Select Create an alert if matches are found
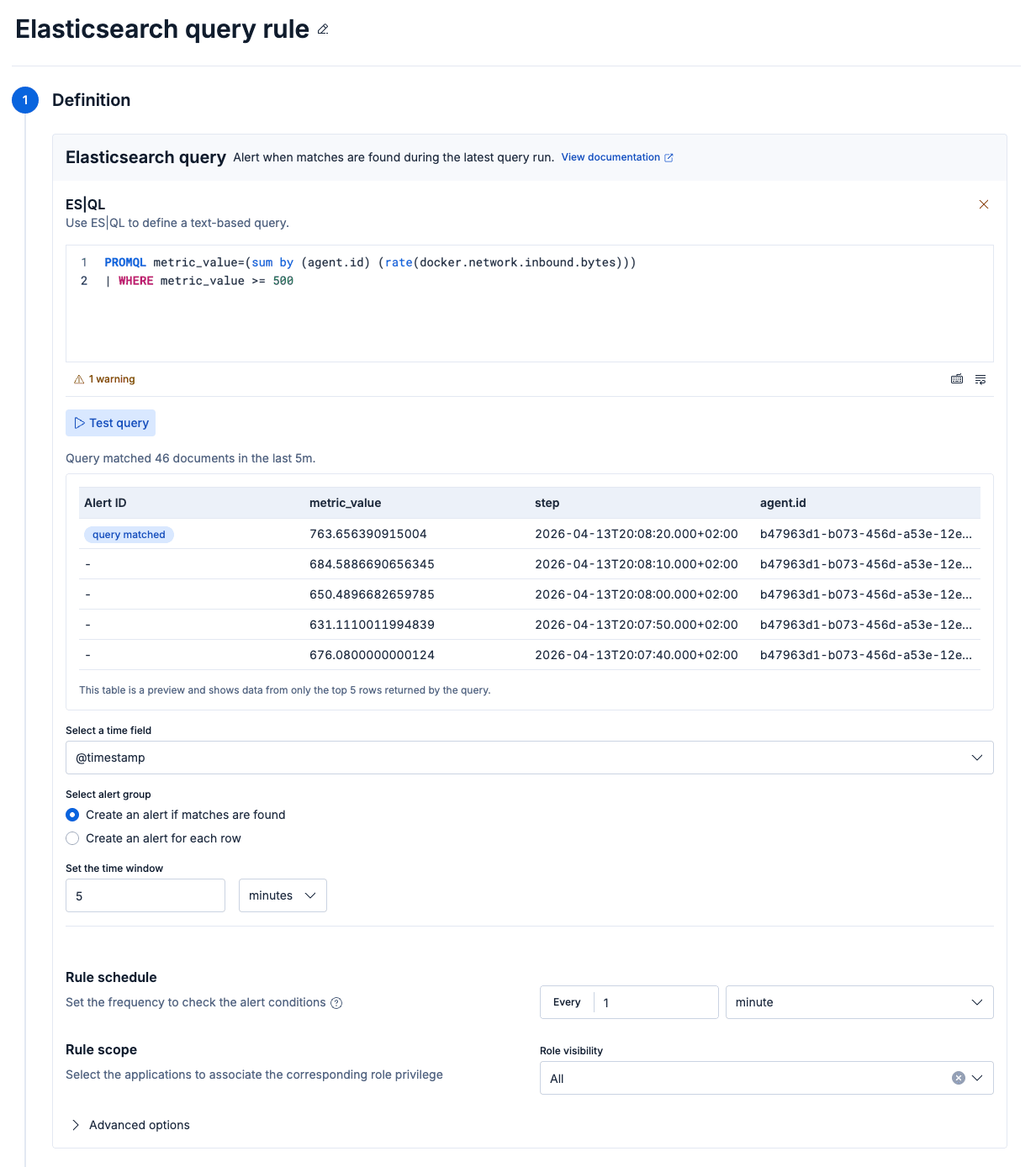 coord(72,815)
